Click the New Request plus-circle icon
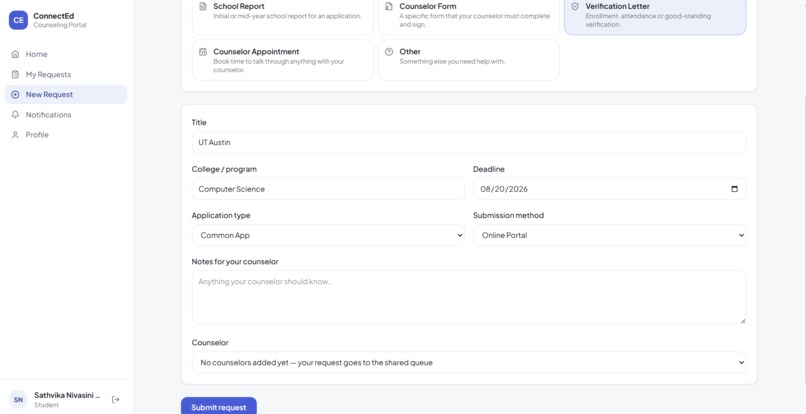The height and width of the screenshot is (414, 806). (x=15, y=95)
